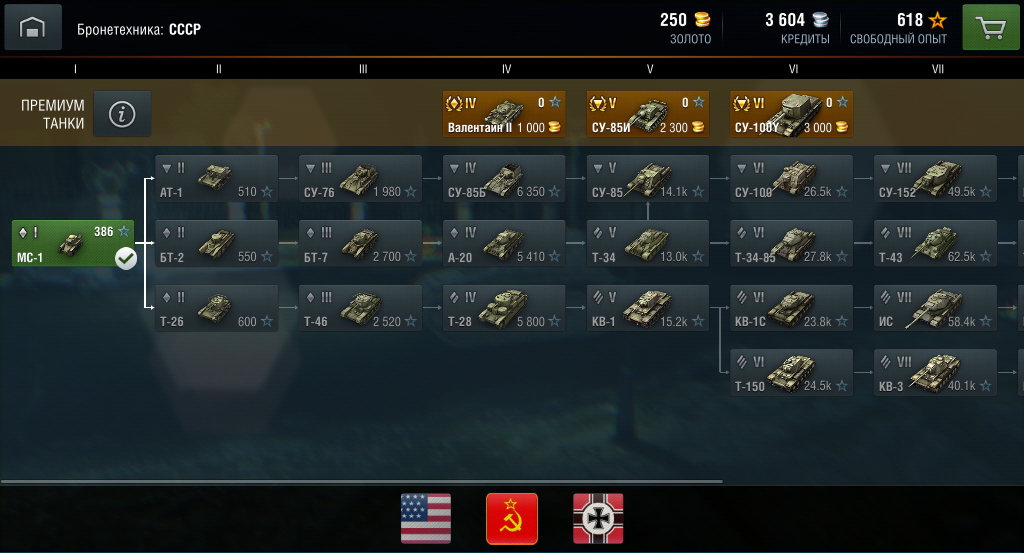Open the БТ-2 tank node

217,244
